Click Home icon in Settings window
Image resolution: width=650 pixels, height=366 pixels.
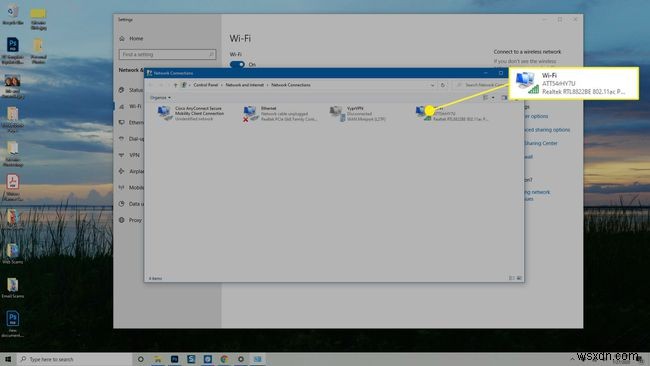(x=122, y=39)
